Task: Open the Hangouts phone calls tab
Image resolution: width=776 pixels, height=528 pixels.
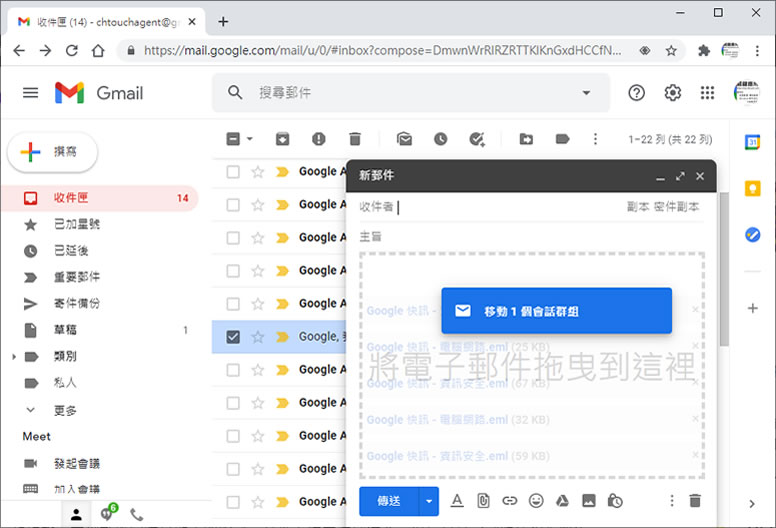Action: point(137,515)
